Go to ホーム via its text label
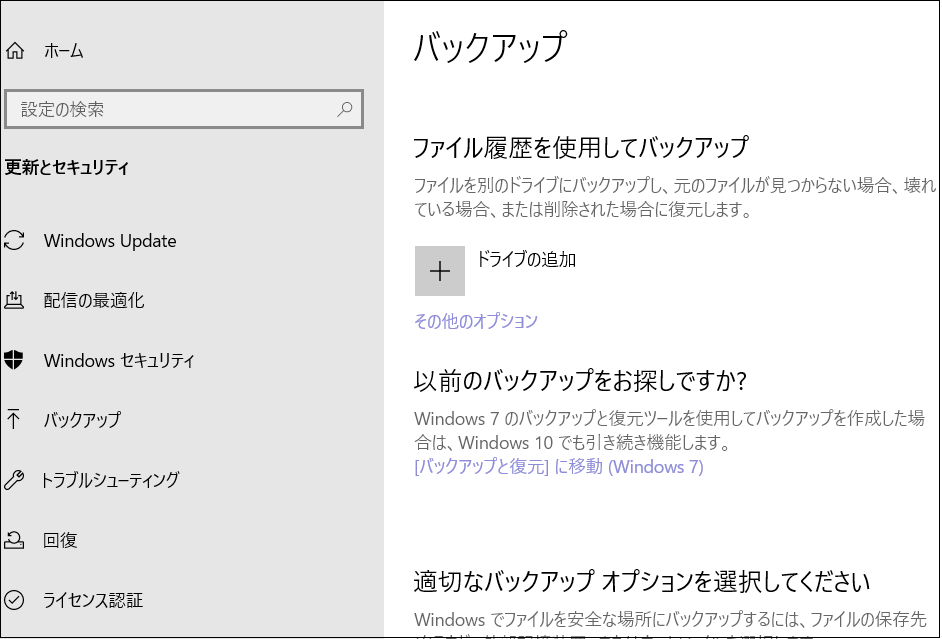The image size is (942, 639). pos(64,51)
